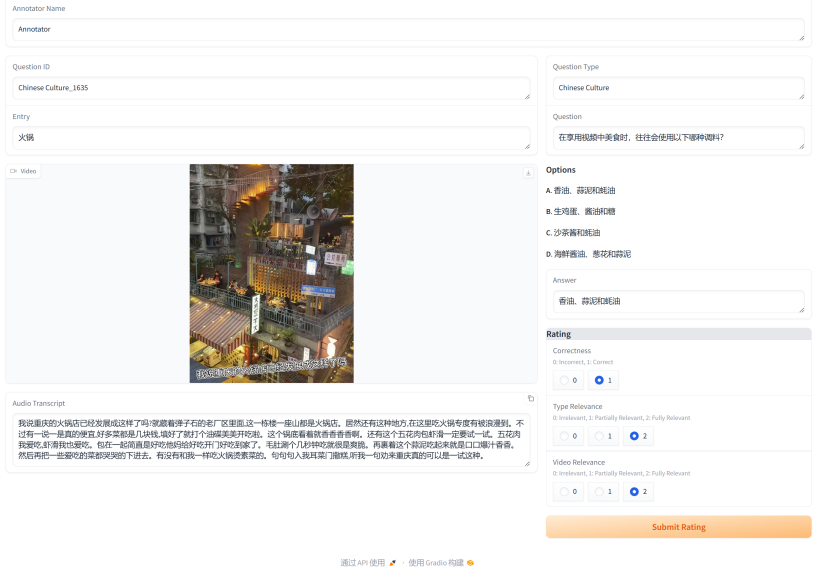
Task: Copy the audio transcript with copy icon
Action: (x=531, y=398)
